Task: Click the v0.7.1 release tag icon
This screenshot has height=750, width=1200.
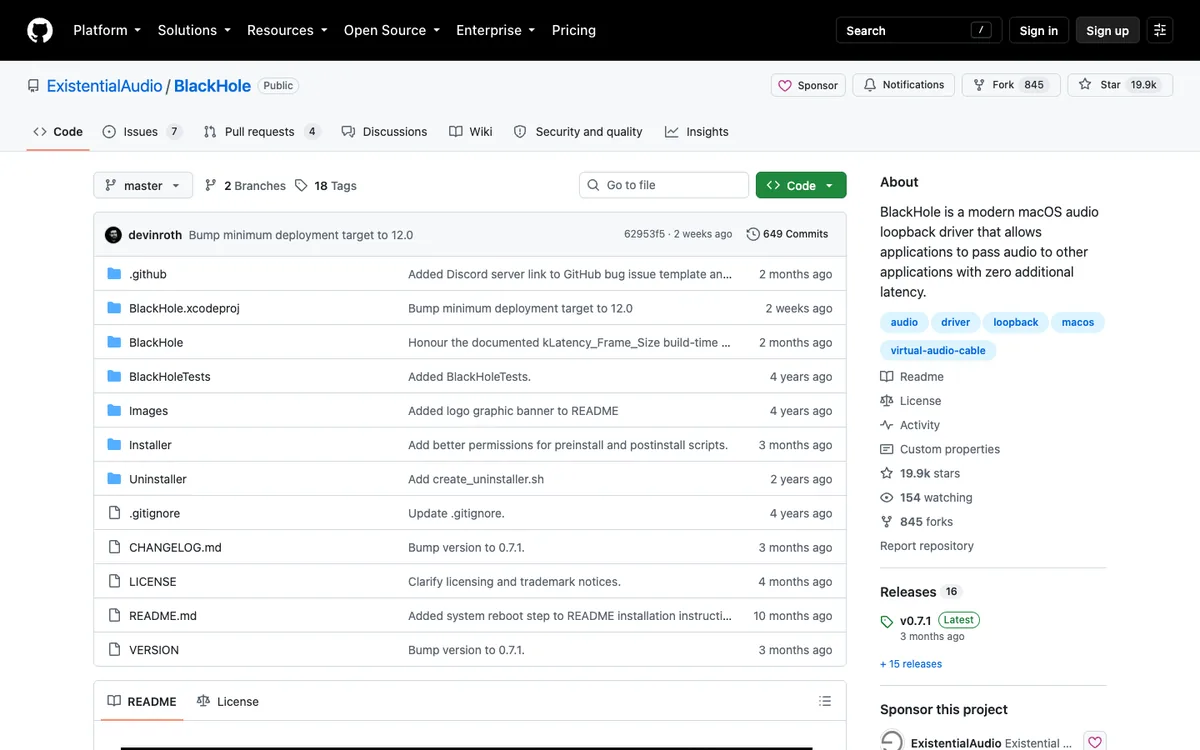Action: click(x=887, y=621)
